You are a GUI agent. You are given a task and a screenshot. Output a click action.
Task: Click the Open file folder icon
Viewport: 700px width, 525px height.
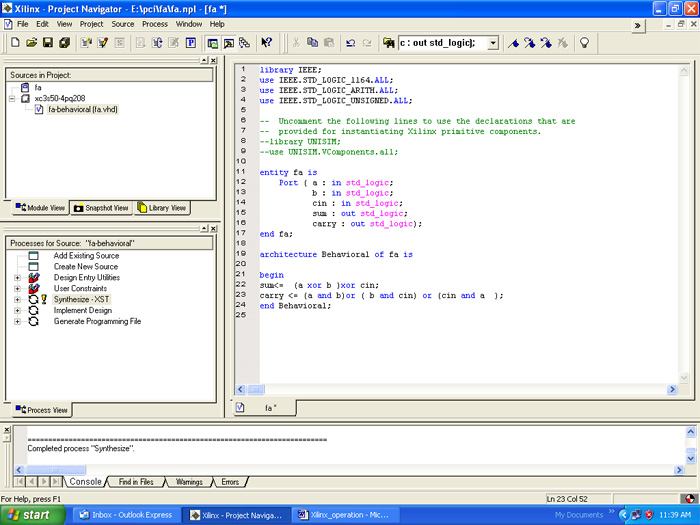(31, 43)
